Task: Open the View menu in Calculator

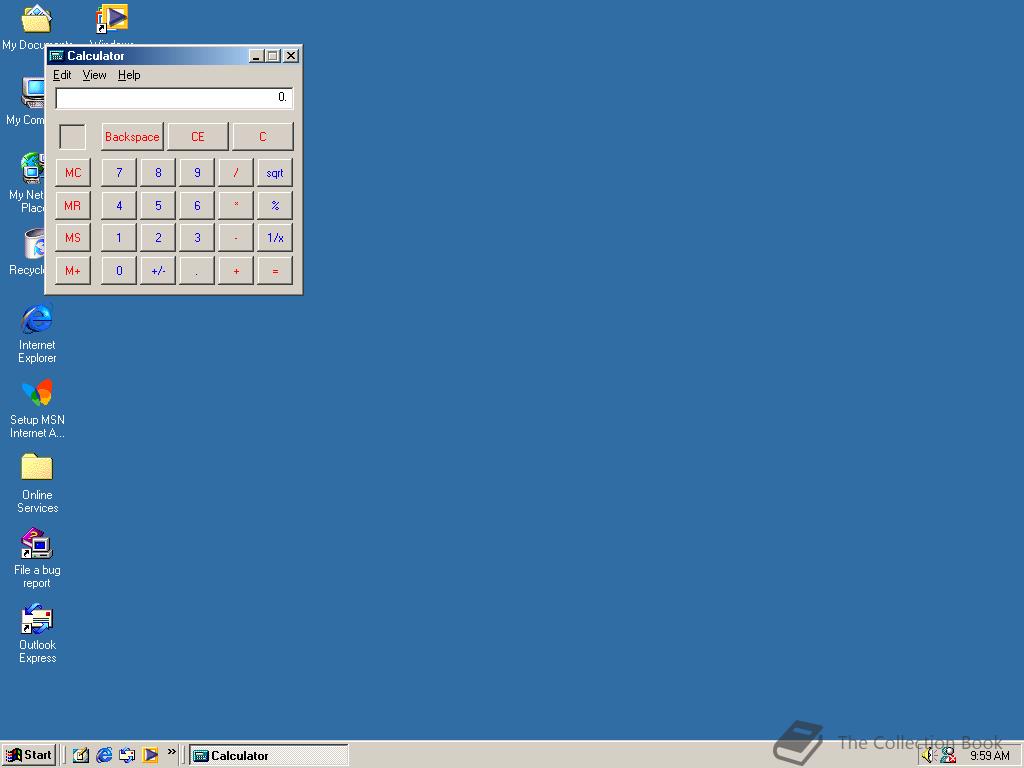Action: 94,75
